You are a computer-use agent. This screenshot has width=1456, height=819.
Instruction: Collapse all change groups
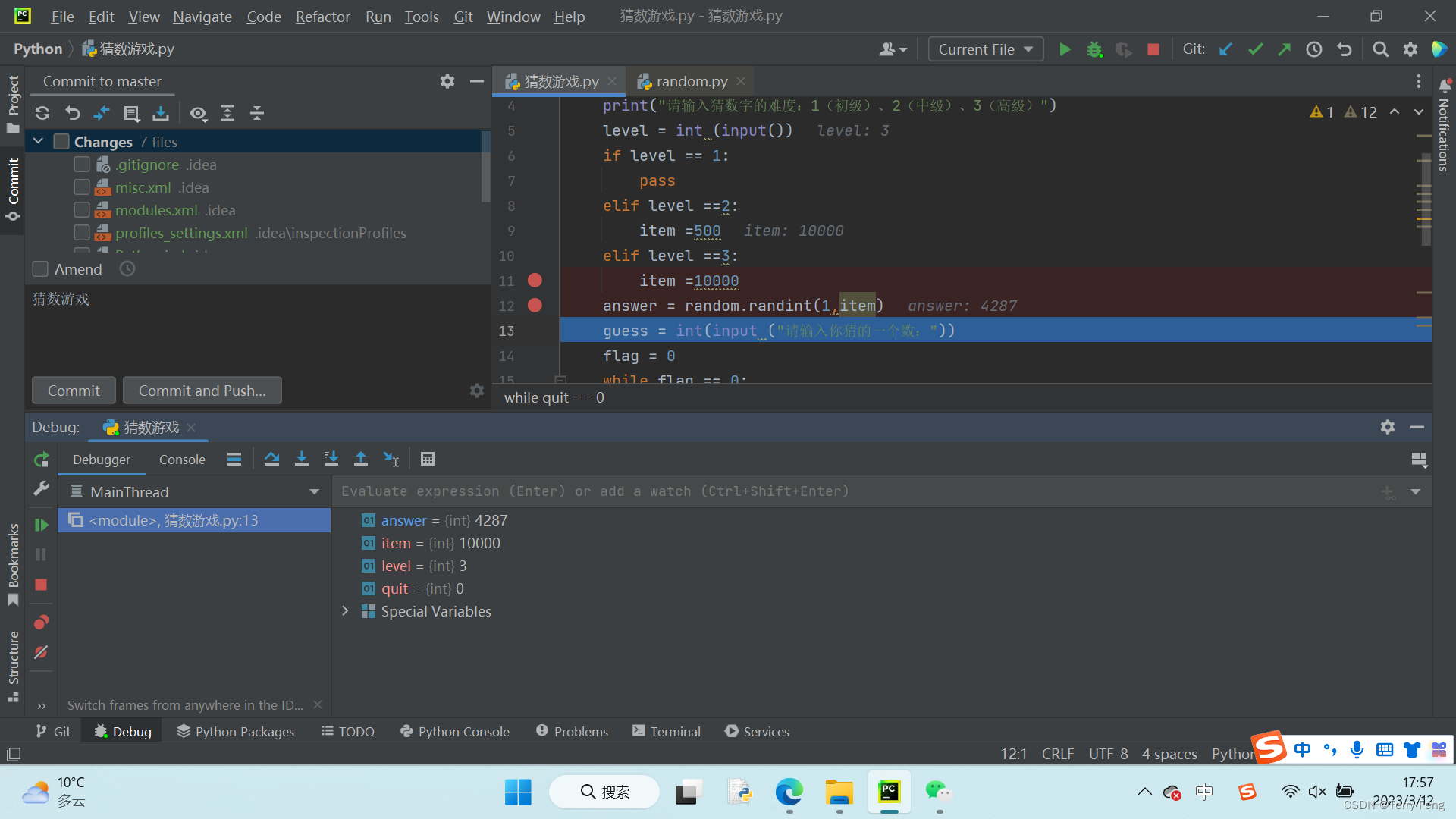257,113
